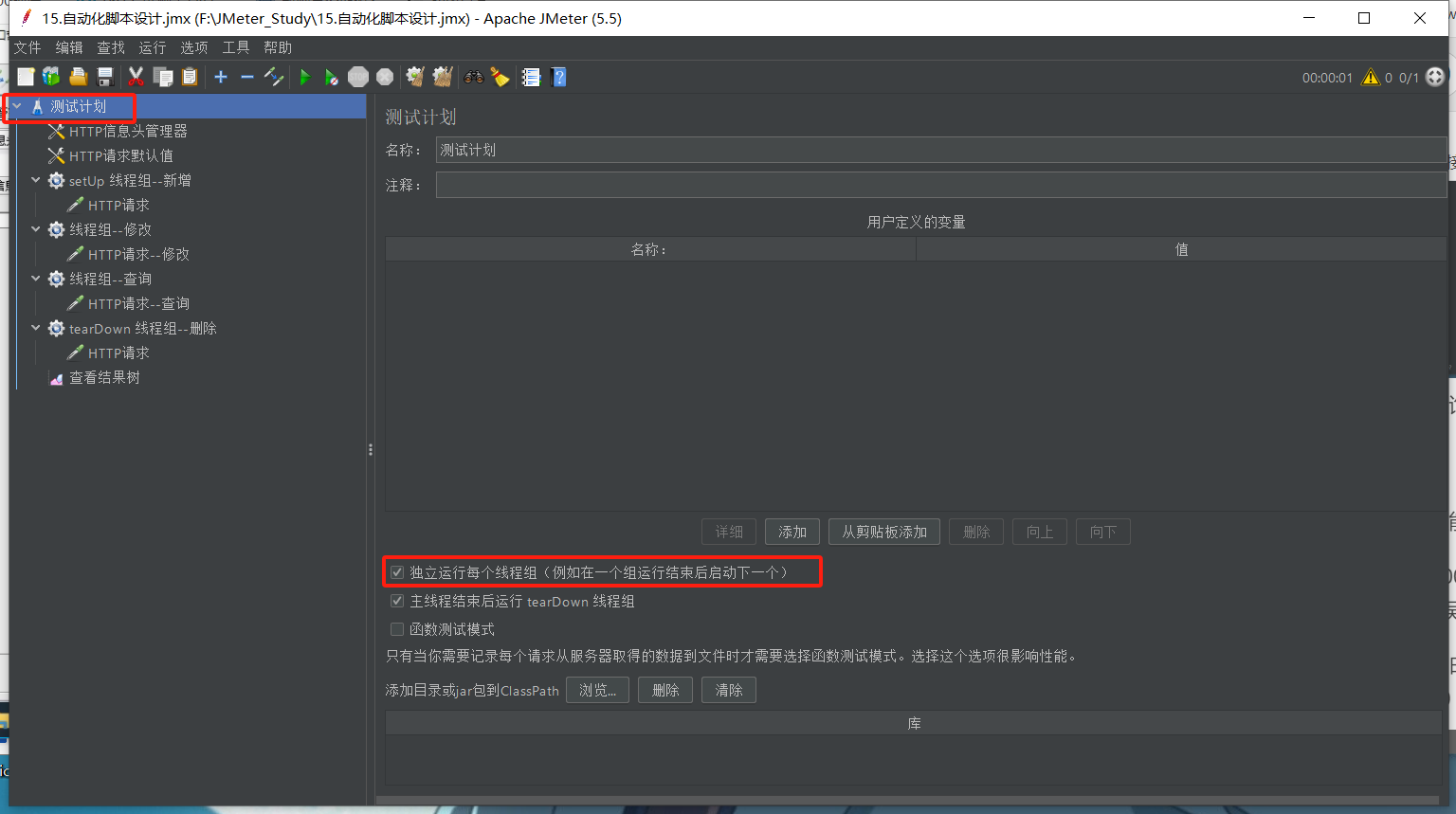Select the 线程组--查询 thread group
The image size is (1456, 814).
pos(110,279)
